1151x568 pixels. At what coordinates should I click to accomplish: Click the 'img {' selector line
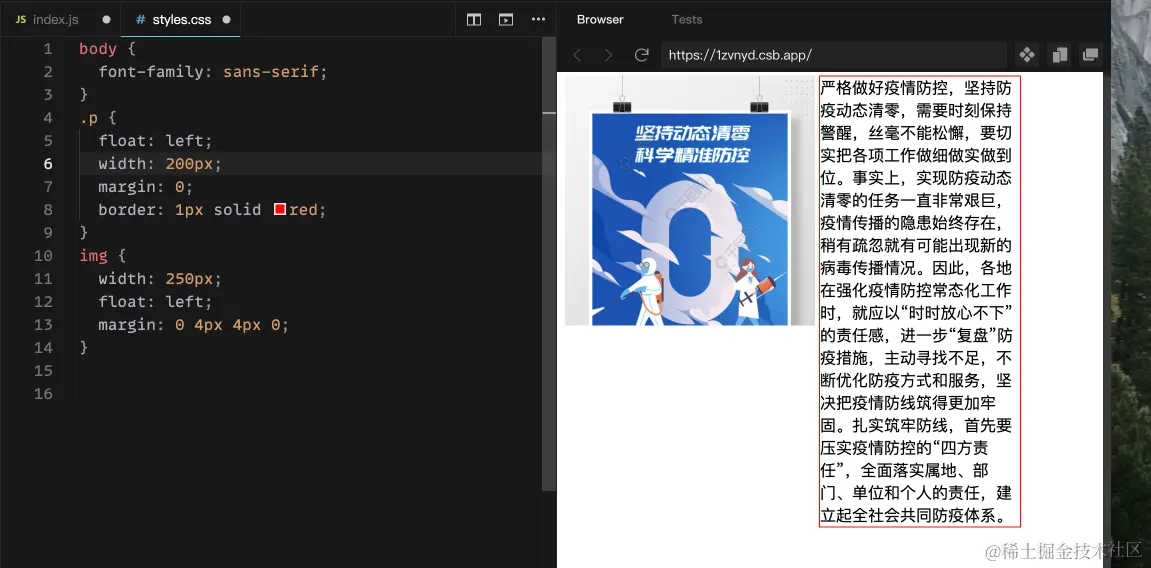(103, 256)
